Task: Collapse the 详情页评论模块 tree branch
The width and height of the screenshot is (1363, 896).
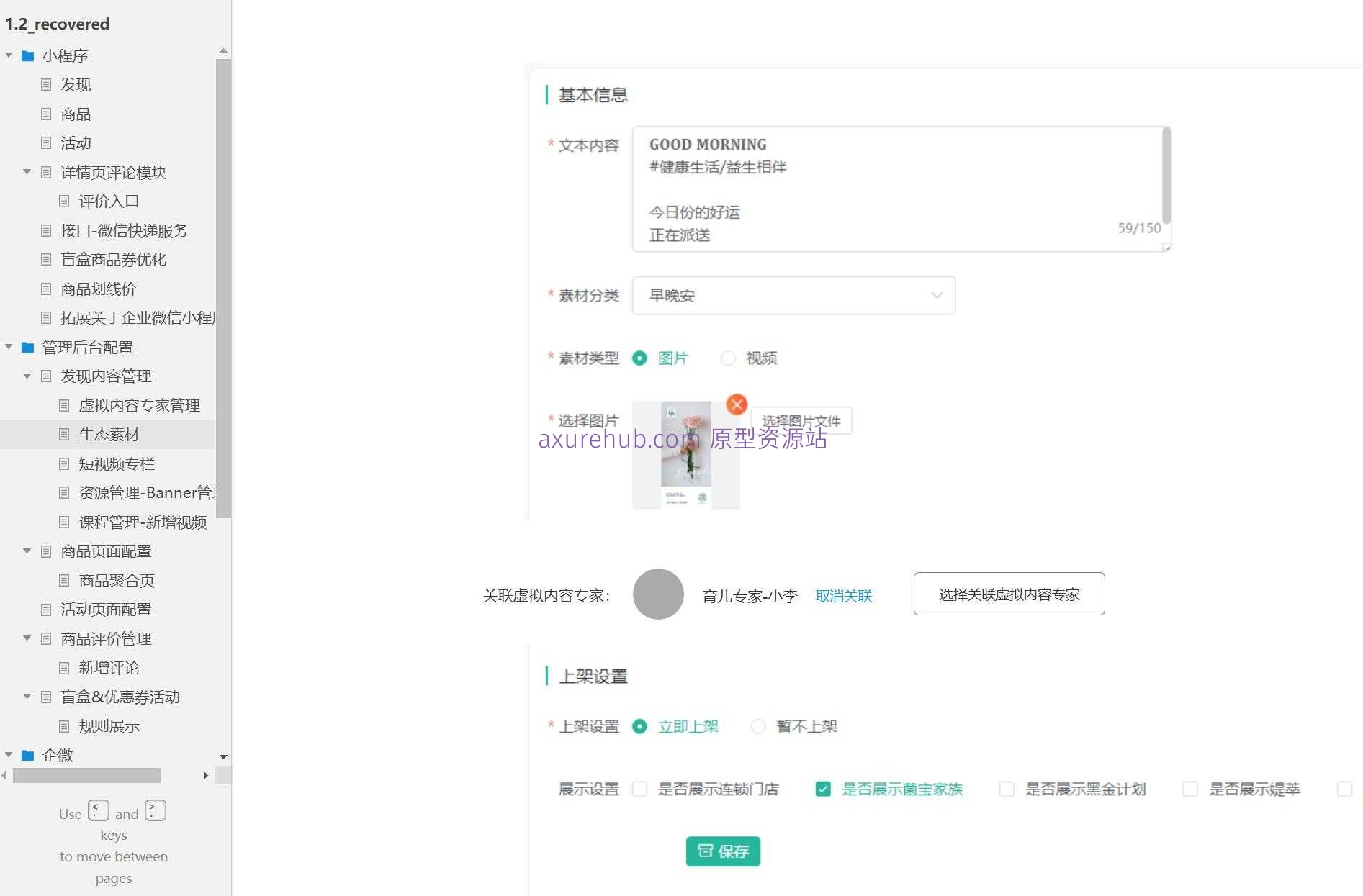Action: point(27,172)
